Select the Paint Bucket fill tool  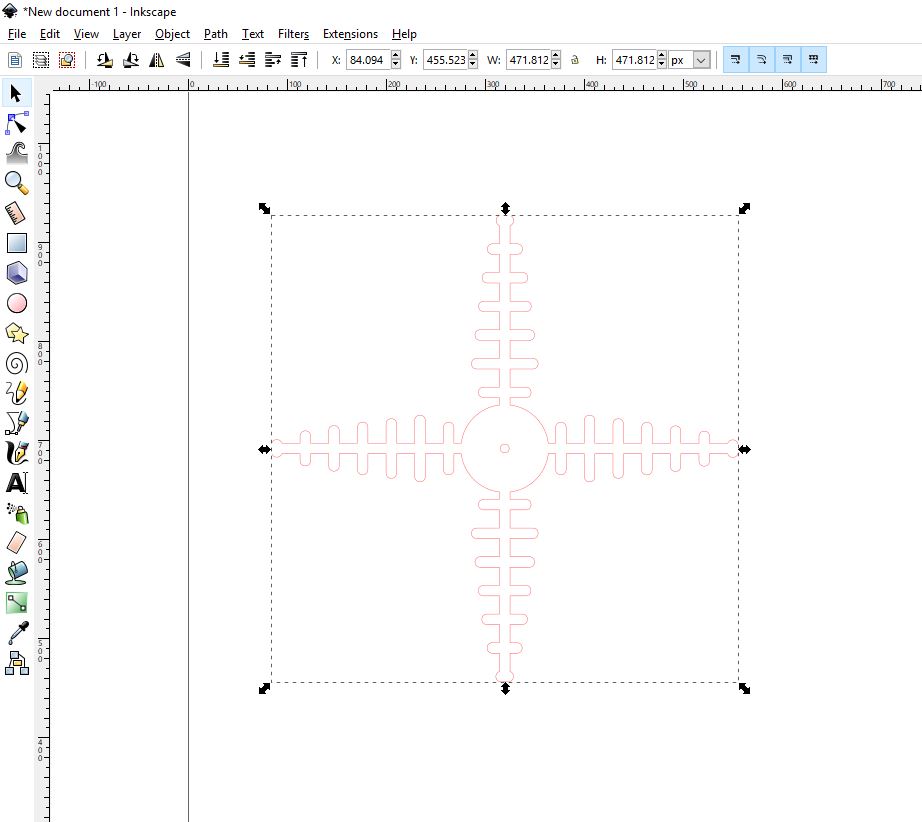tap(16, 573)
